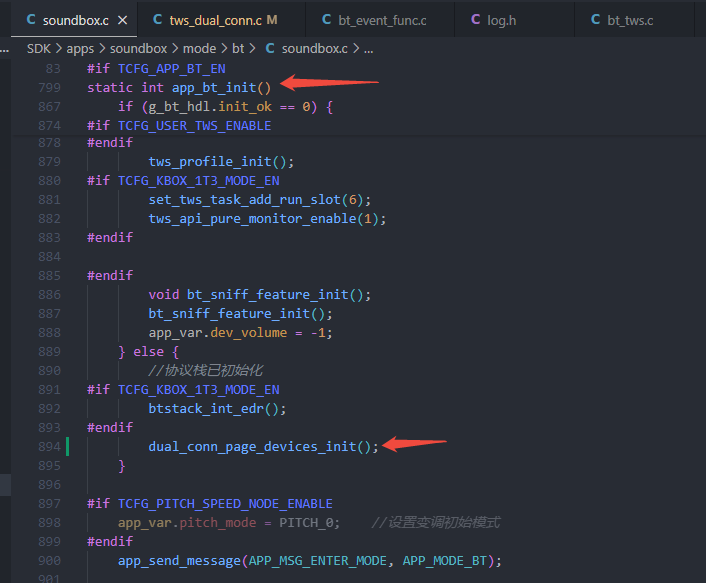This screenshot has width=706, height=583.
Task: Click on btstack_int_edr call
Action: point(206,409)
